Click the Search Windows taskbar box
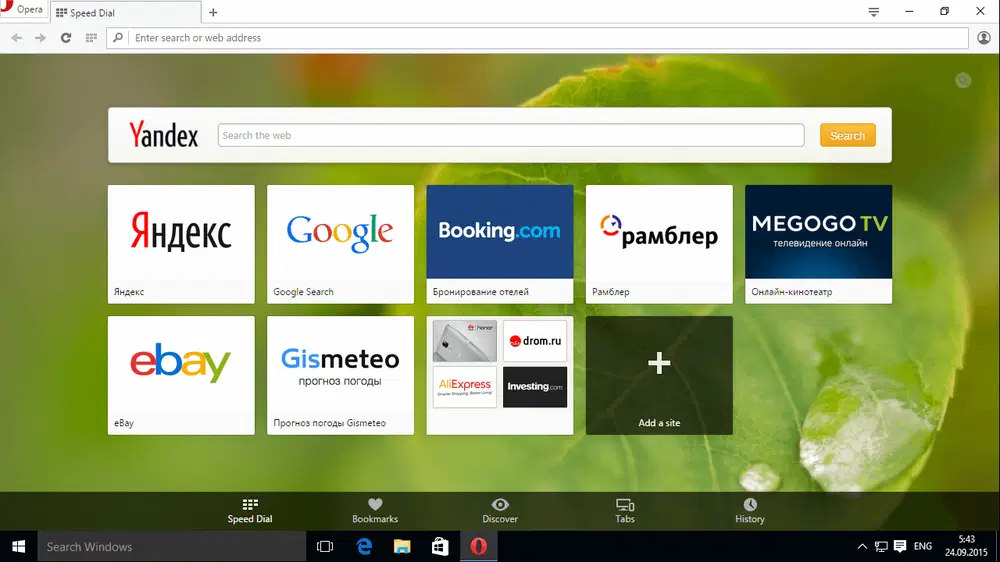Screen dimensions: 1000x562 pos(172,547)
